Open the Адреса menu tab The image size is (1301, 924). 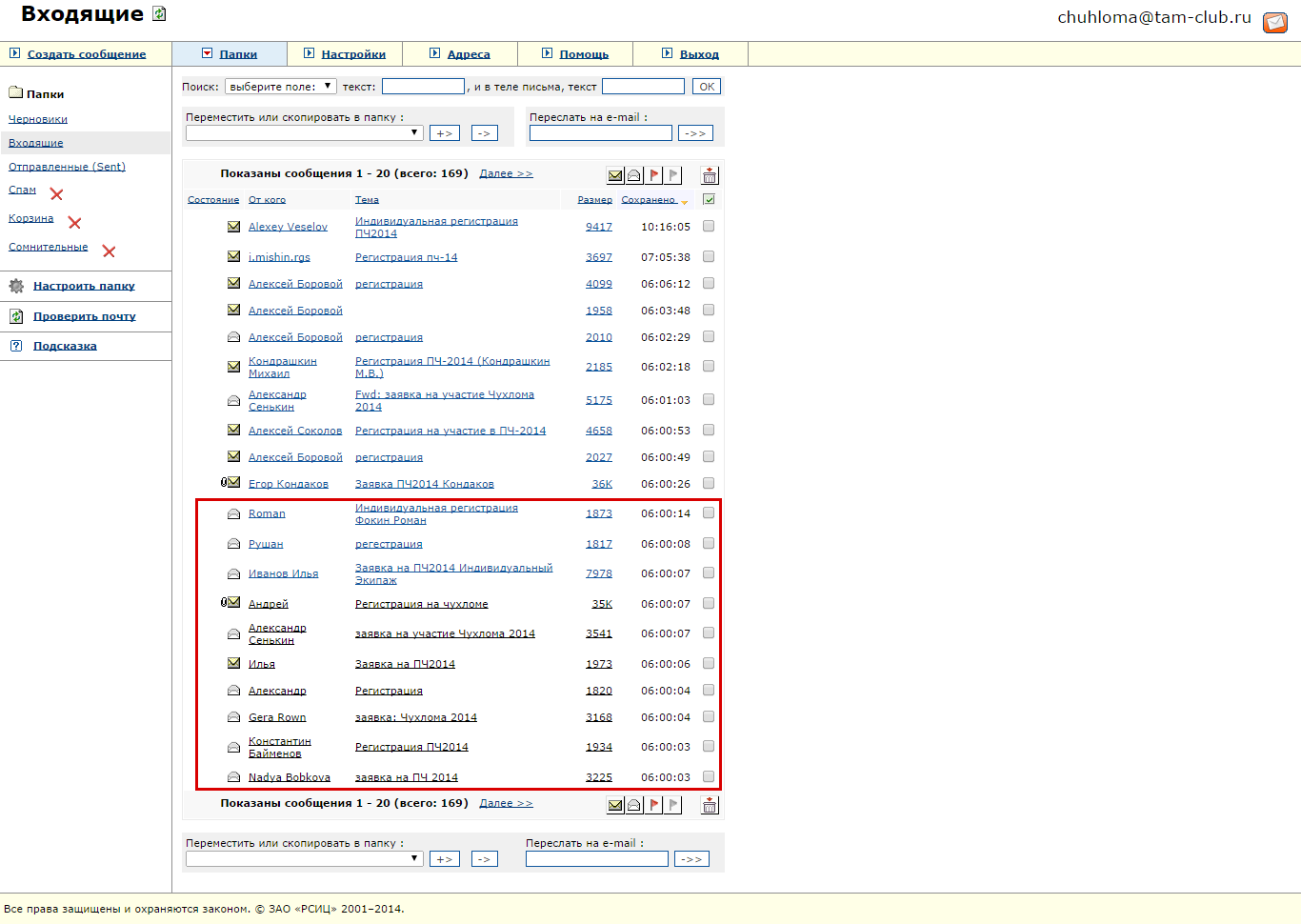(x=468, y=54)
